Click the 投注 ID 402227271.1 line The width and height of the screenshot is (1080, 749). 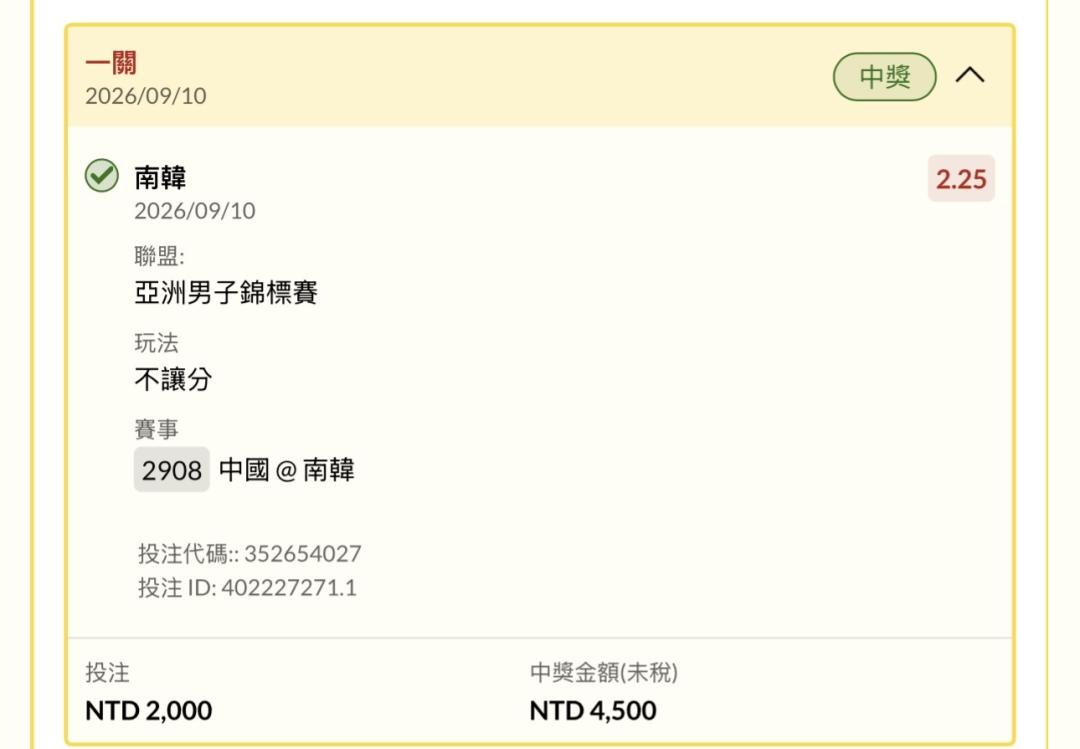click(x=247, y=588)
